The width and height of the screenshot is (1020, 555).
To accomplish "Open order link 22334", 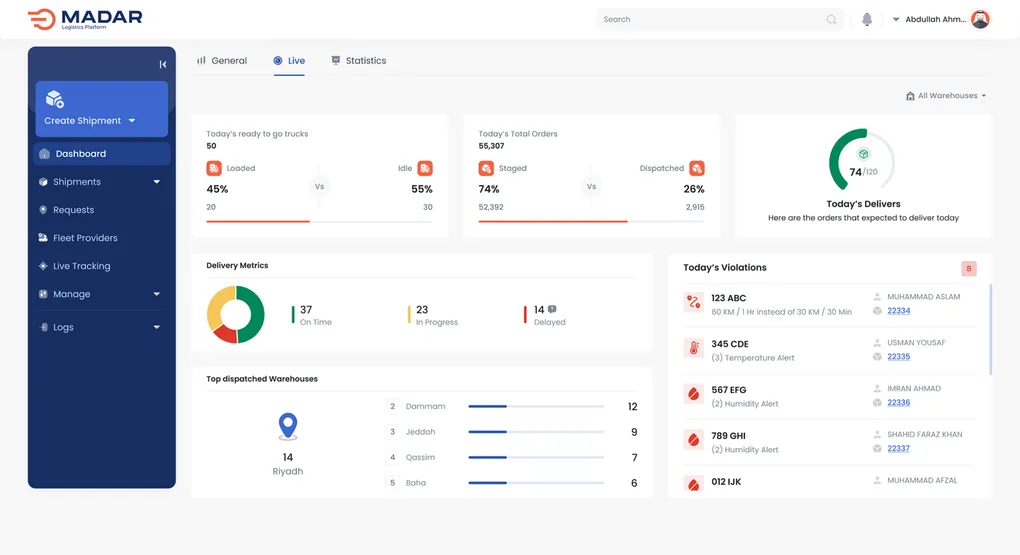I will (898, 311).
